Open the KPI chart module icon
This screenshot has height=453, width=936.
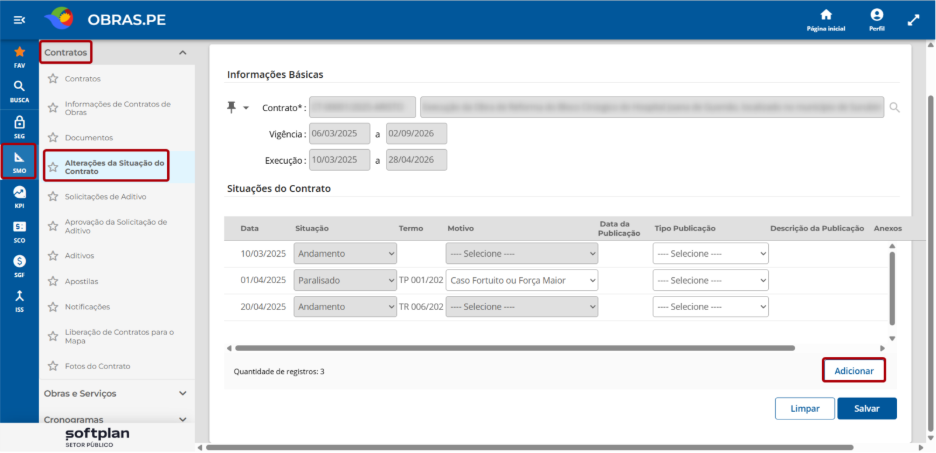(x=19, y=192)
